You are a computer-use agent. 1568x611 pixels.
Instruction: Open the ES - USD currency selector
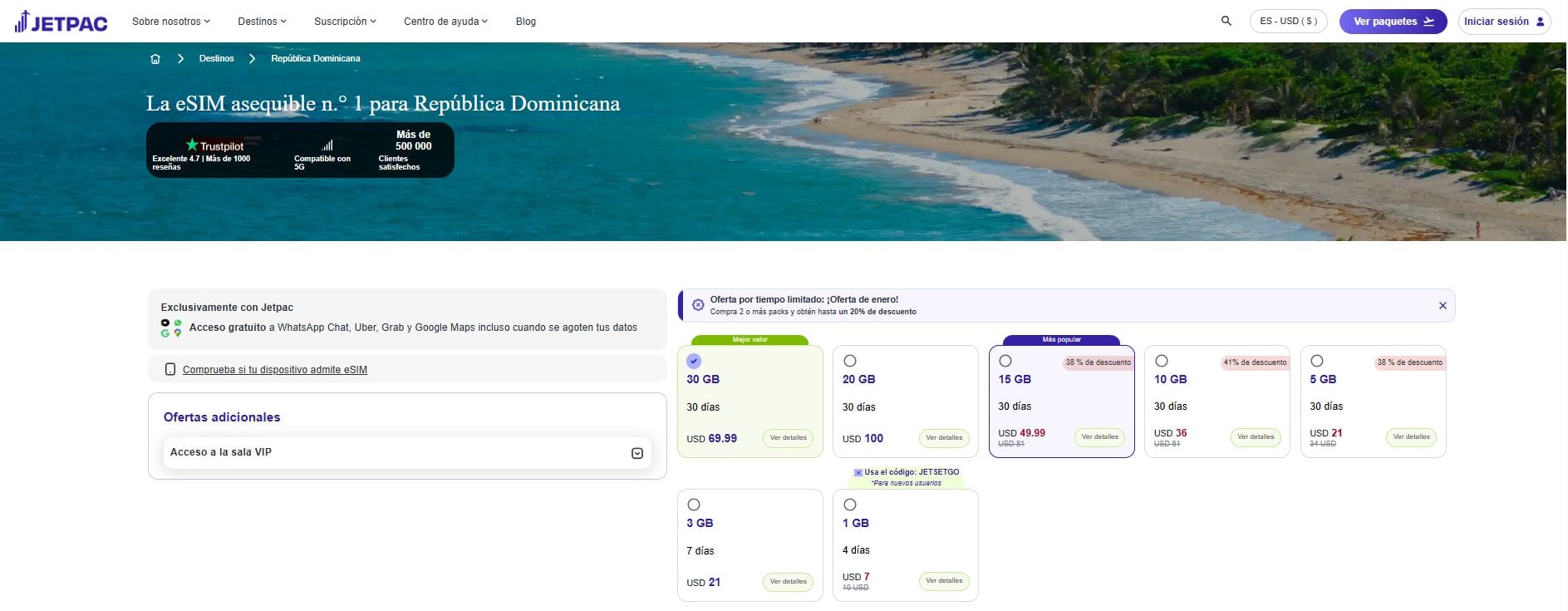coord(1287,22)
